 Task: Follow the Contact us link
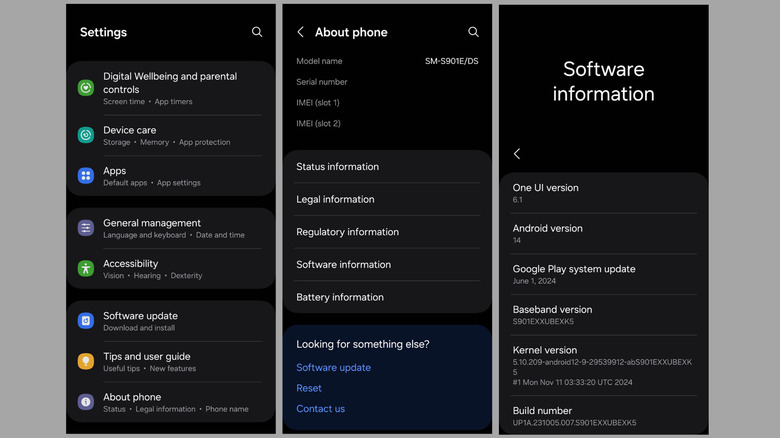320,409
